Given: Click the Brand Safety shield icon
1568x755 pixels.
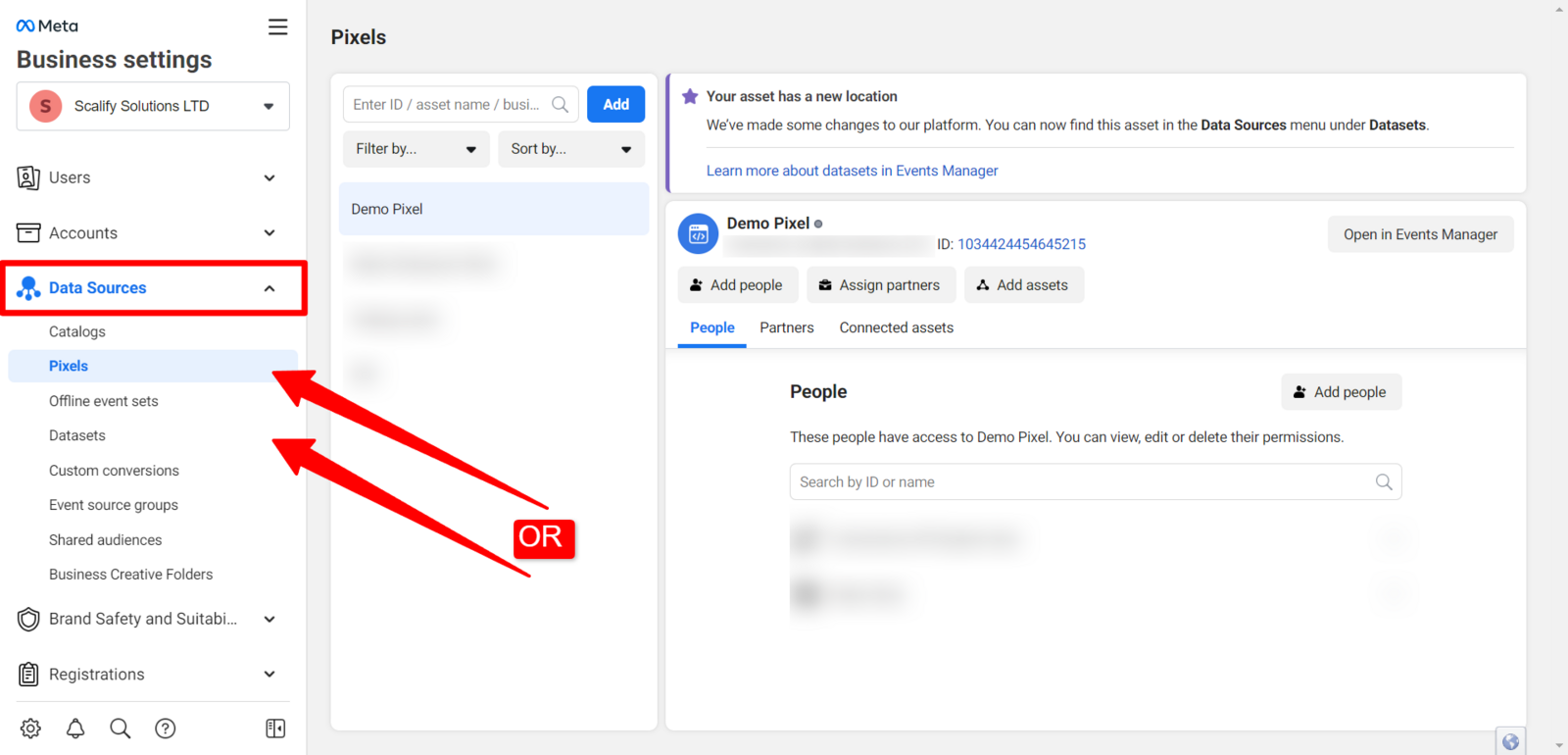Looking at the screenshot, I should (28, 619).
